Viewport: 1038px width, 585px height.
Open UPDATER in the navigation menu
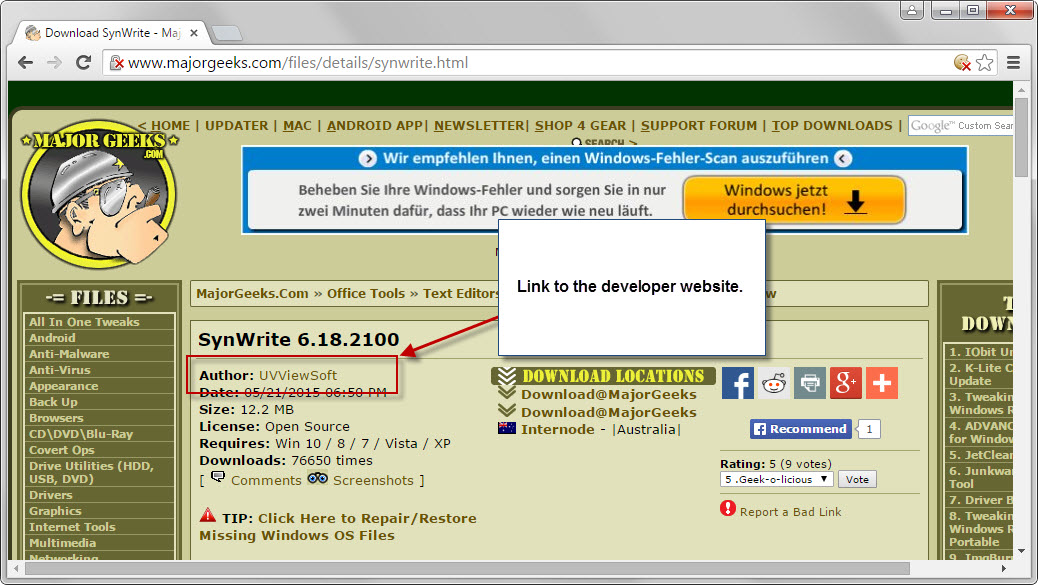236,126
